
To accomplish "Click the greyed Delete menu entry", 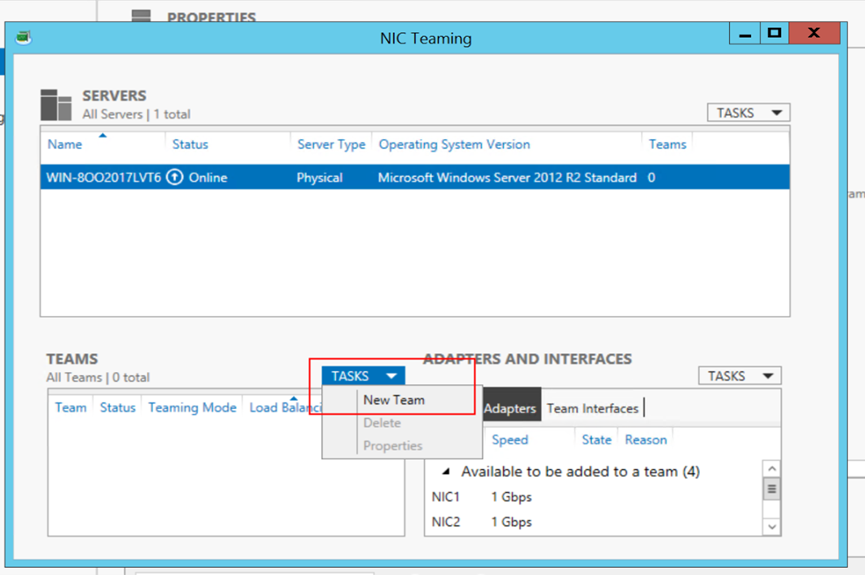I will tap(382, 423).
